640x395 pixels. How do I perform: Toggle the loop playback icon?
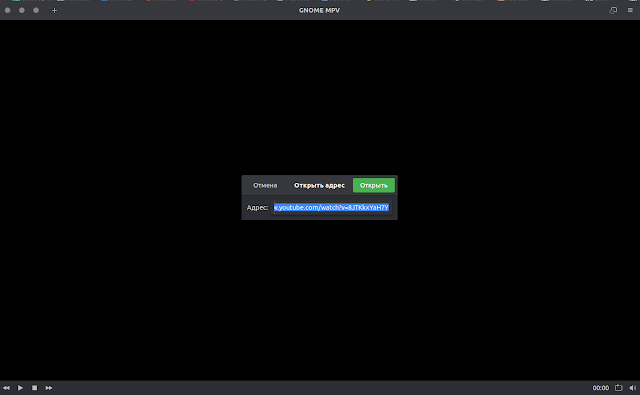619,388
